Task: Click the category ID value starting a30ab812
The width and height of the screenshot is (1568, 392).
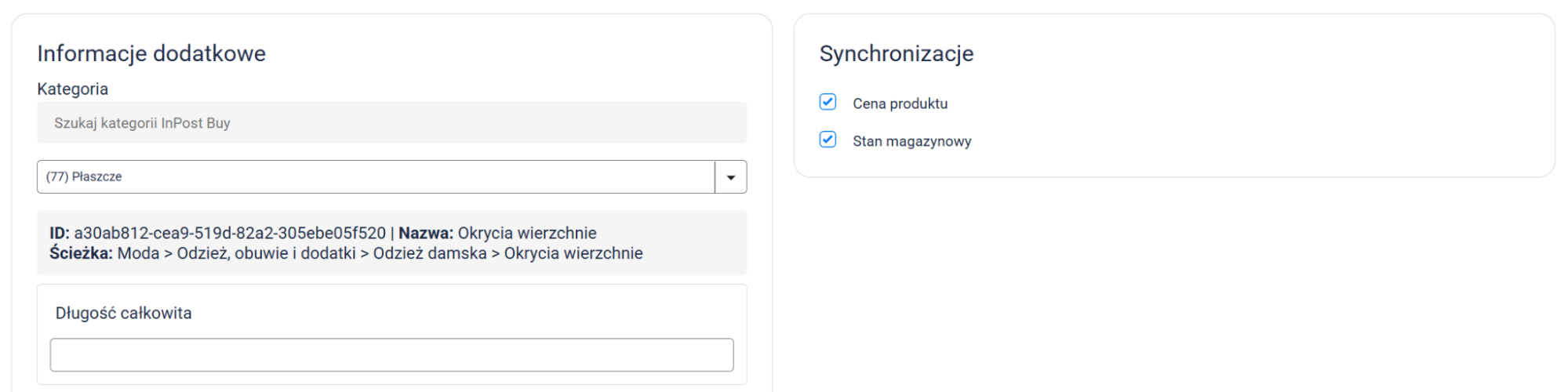Action: 230,234
